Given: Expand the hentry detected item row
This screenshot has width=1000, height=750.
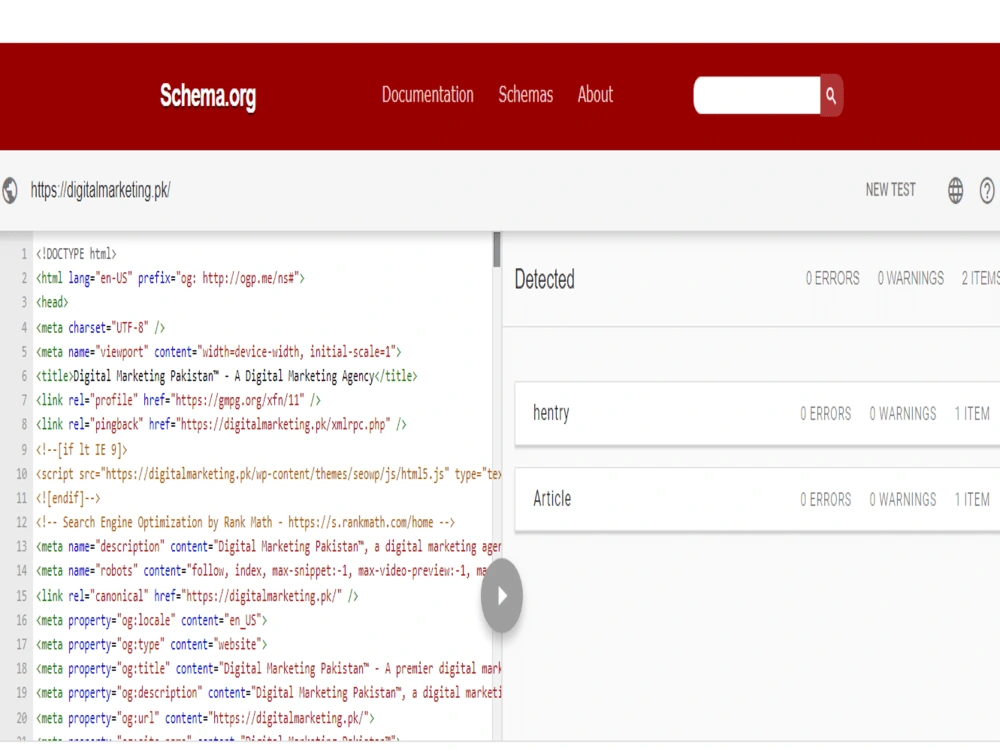Looking at the screenshot, I should tap(757, 413).
